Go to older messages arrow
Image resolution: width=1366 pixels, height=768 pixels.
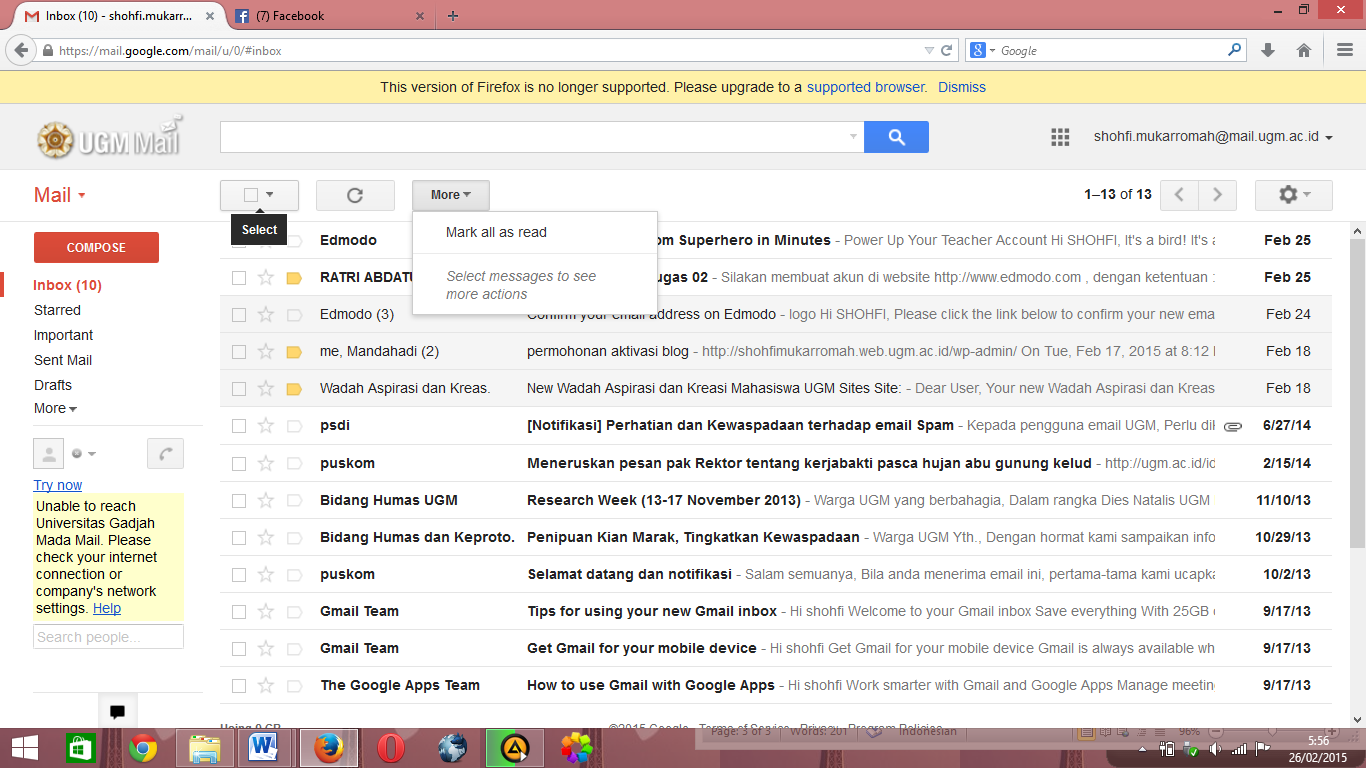(1217, 195)
